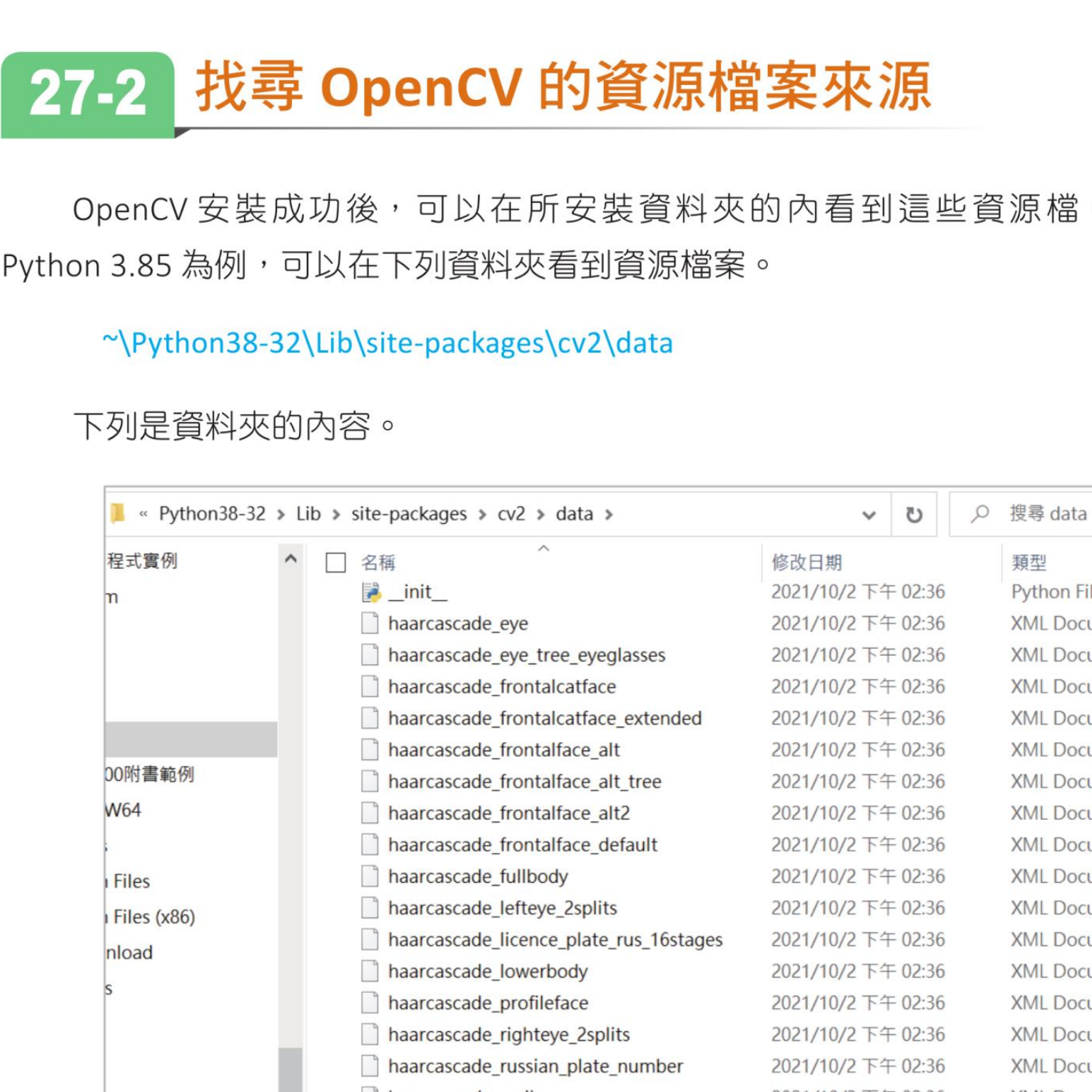Navigate to Lib in breadcrumb
Viewport: 1092px width, 1092px height.
[x=308, y=514]
